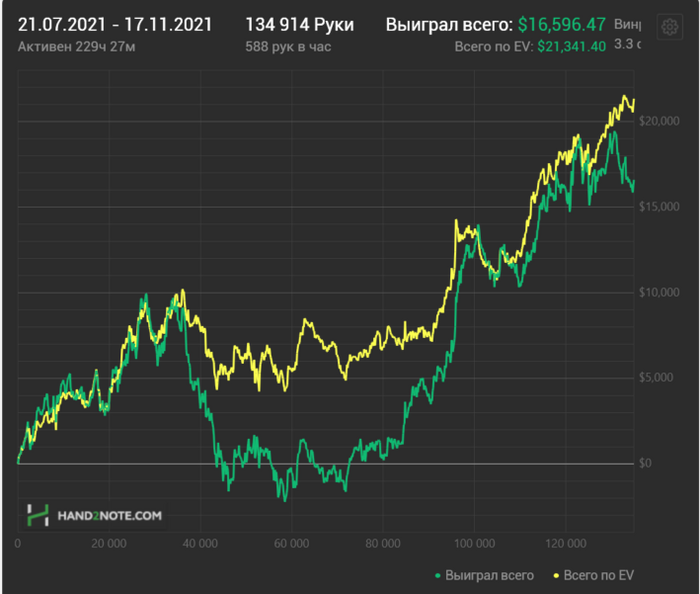The height and width of the screenshot is (594, 700).
Task: Click the $15,000 y-axis label
Action: pos(659,207)
